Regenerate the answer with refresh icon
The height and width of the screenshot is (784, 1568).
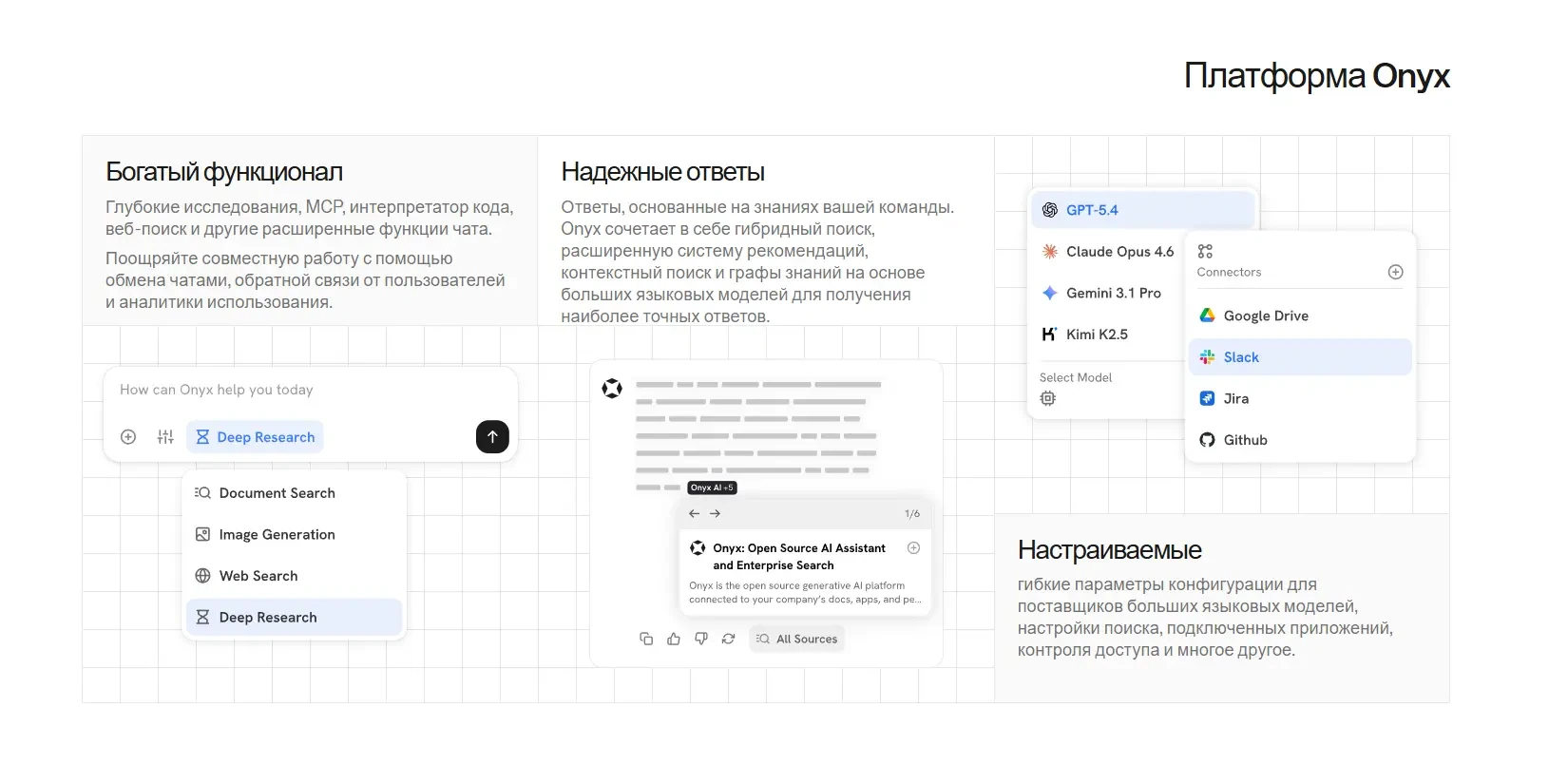point(729,639)
